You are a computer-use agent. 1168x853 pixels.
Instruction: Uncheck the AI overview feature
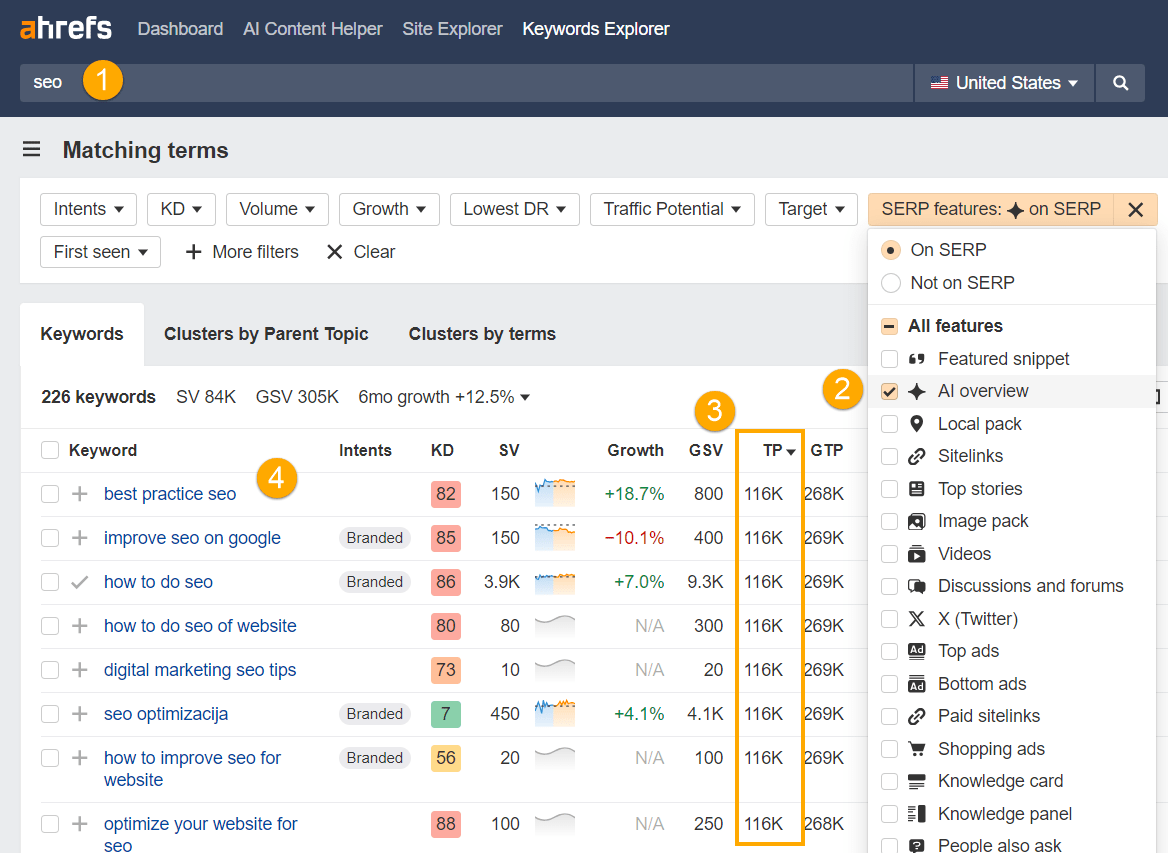pyautogui.click(x=889, y=391)
